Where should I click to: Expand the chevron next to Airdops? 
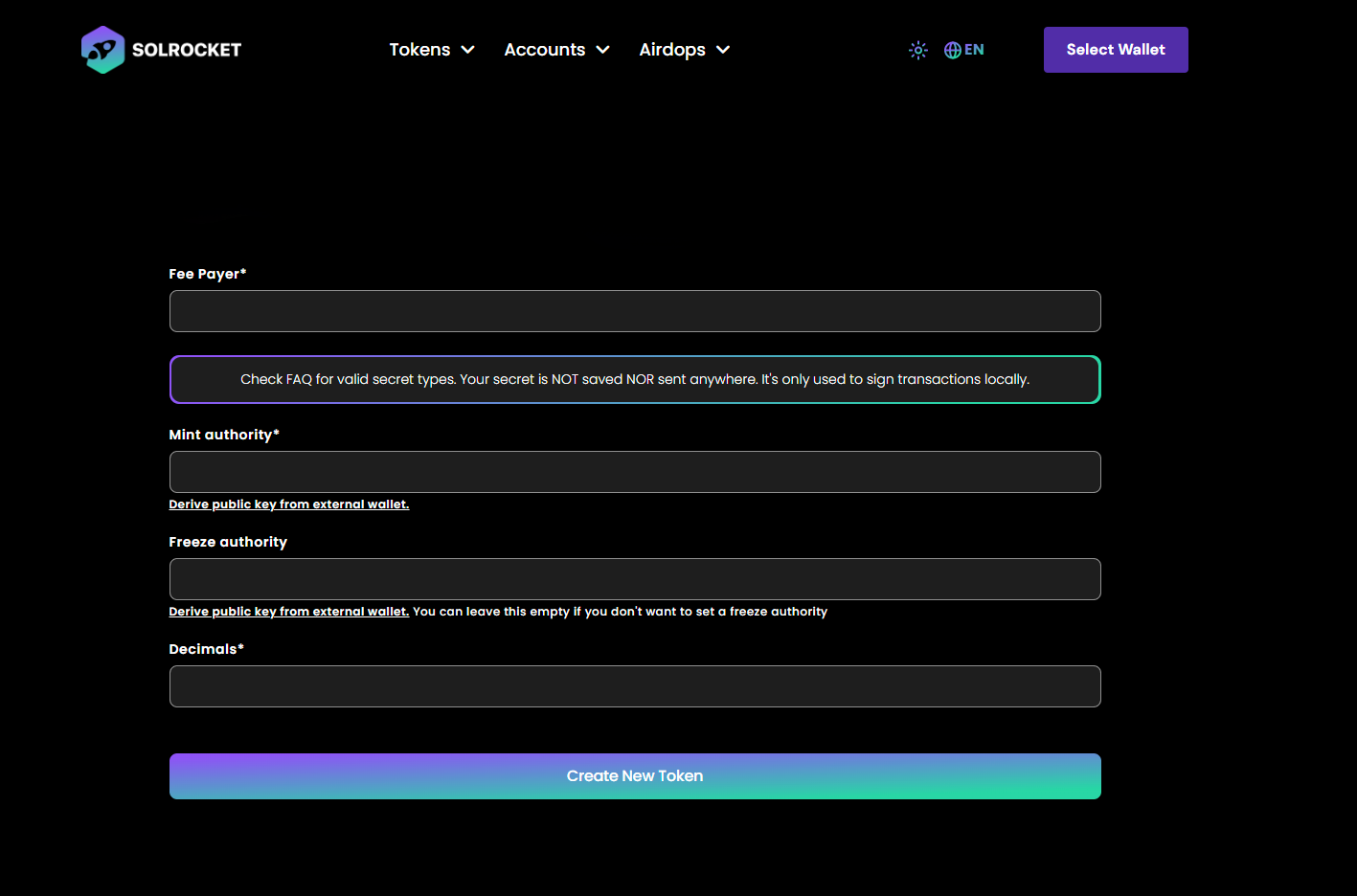(723, 50)
